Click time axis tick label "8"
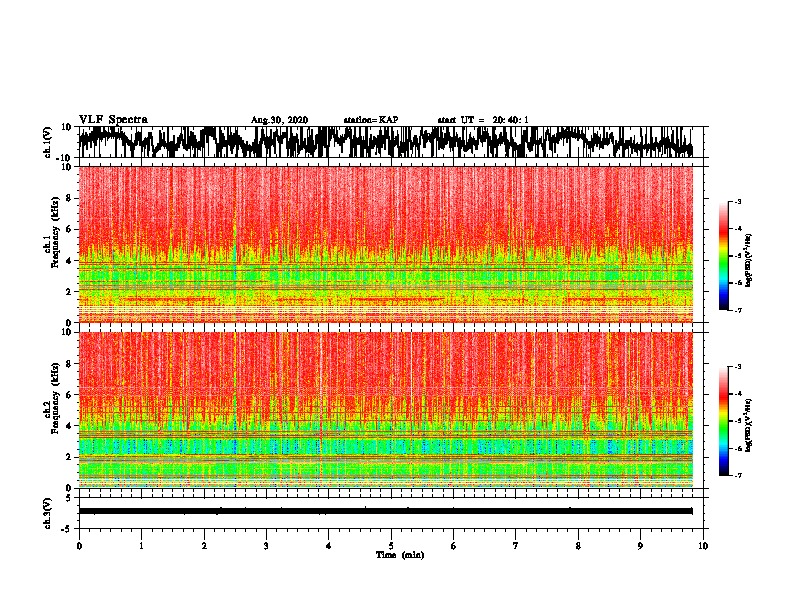 pyautogui.click(x=578, y=546)
